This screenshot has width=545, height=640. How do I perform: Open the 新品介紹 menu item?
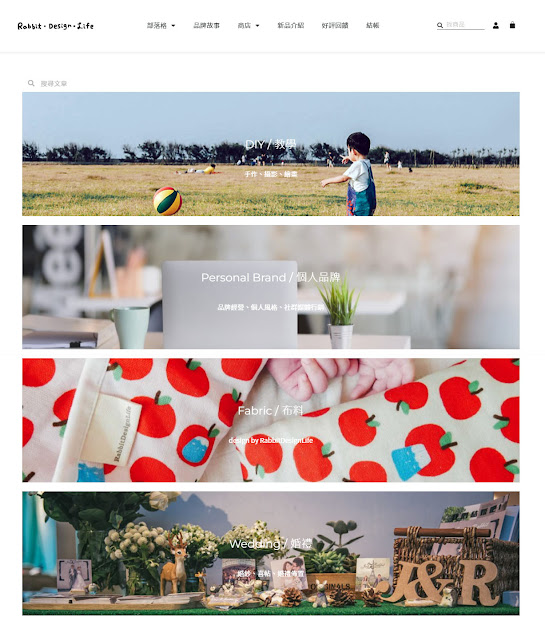[291, 25]
